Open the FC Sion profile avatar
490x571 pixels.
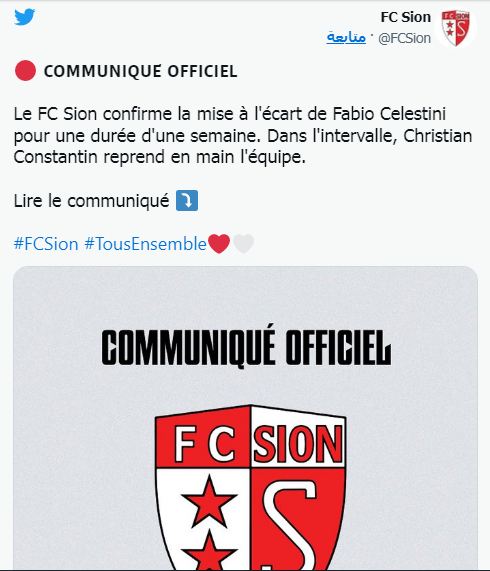tap(455, 28)
